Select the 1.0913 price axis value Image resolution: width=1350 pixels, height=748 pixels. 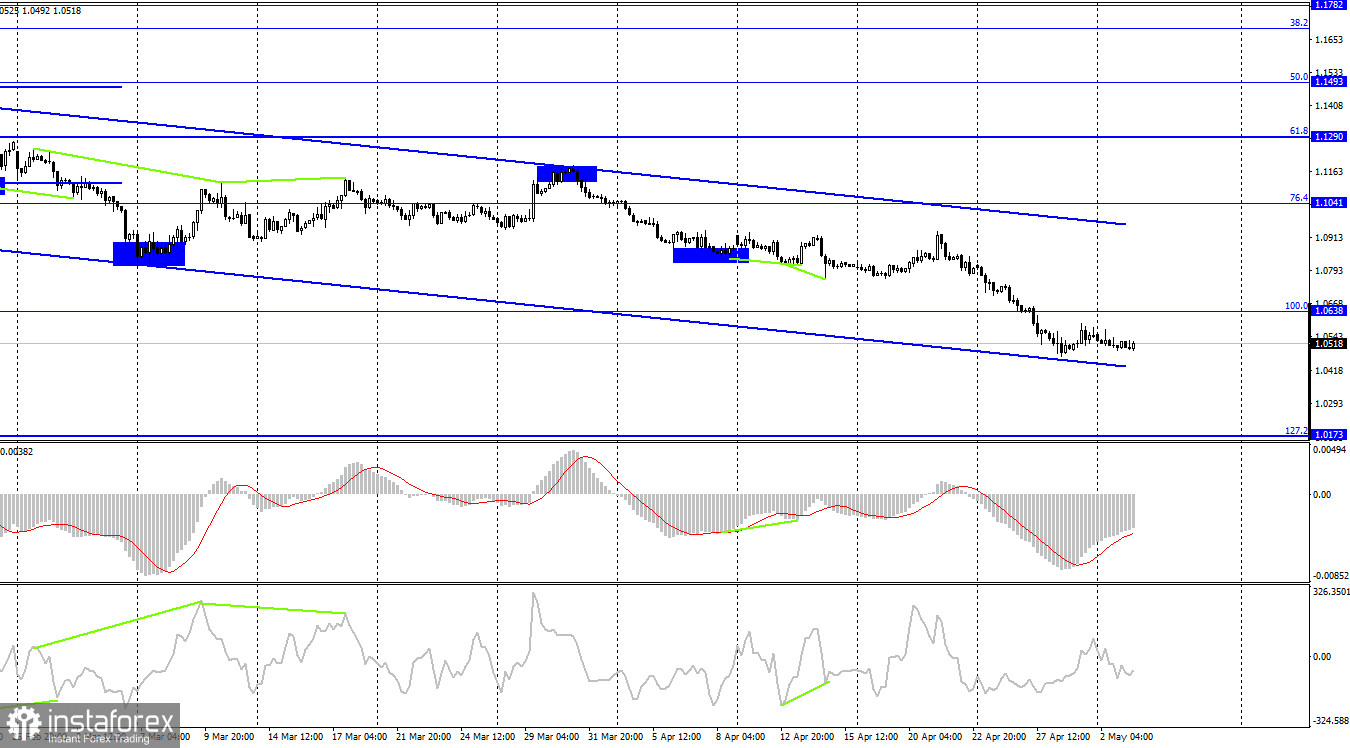(1328, 238)
